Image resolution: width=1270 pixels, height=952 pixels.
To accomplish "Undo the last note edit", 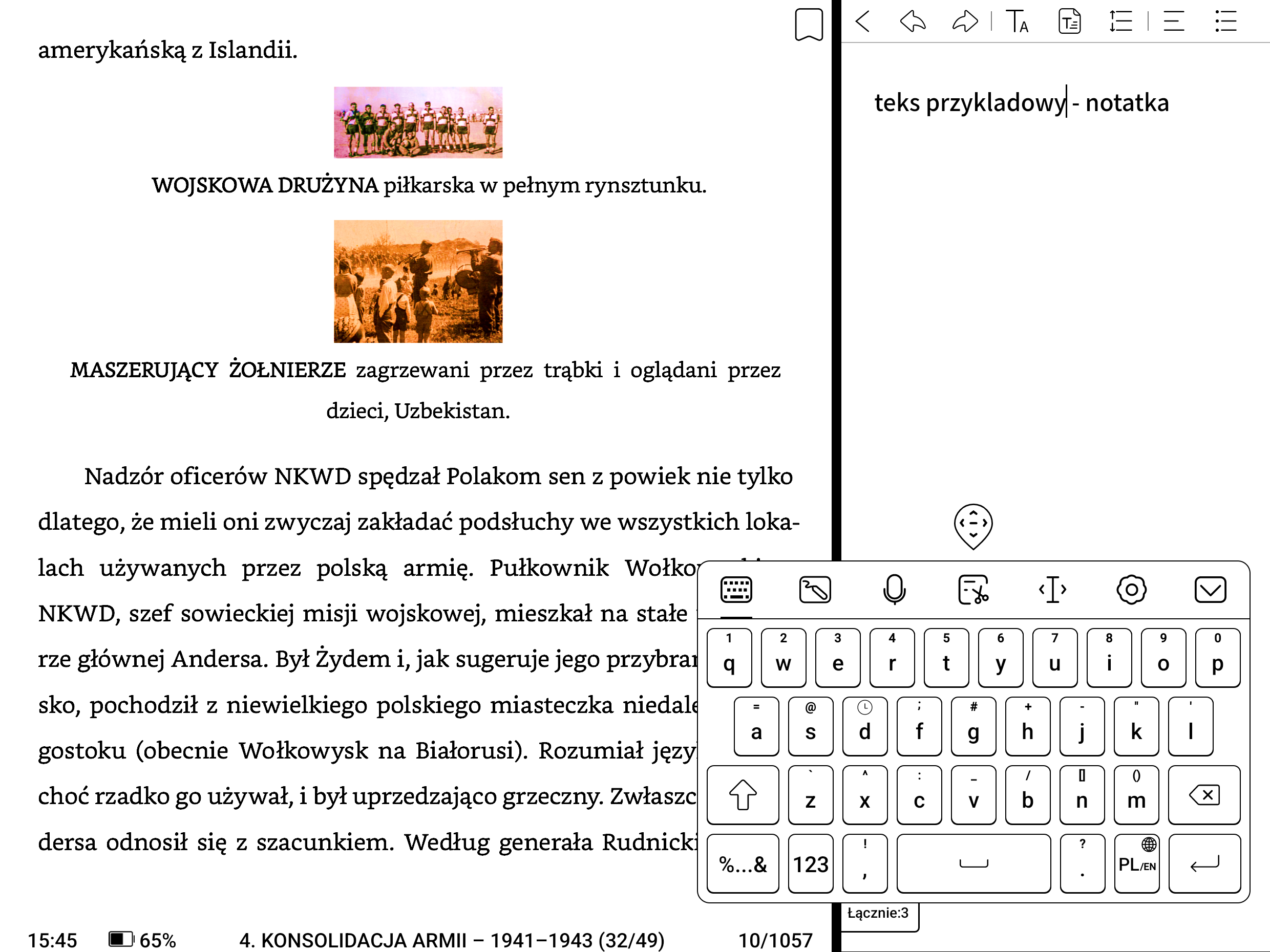I will coord(913,22).
